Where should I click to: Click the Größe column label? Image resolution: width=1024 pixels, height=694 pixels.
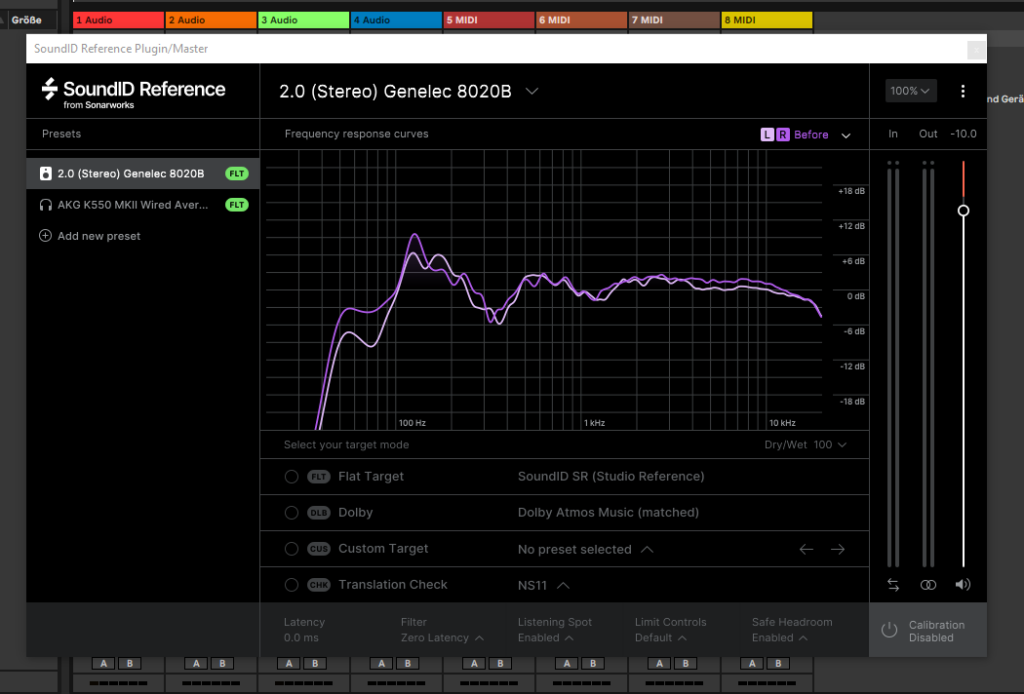tap(26, 20)
